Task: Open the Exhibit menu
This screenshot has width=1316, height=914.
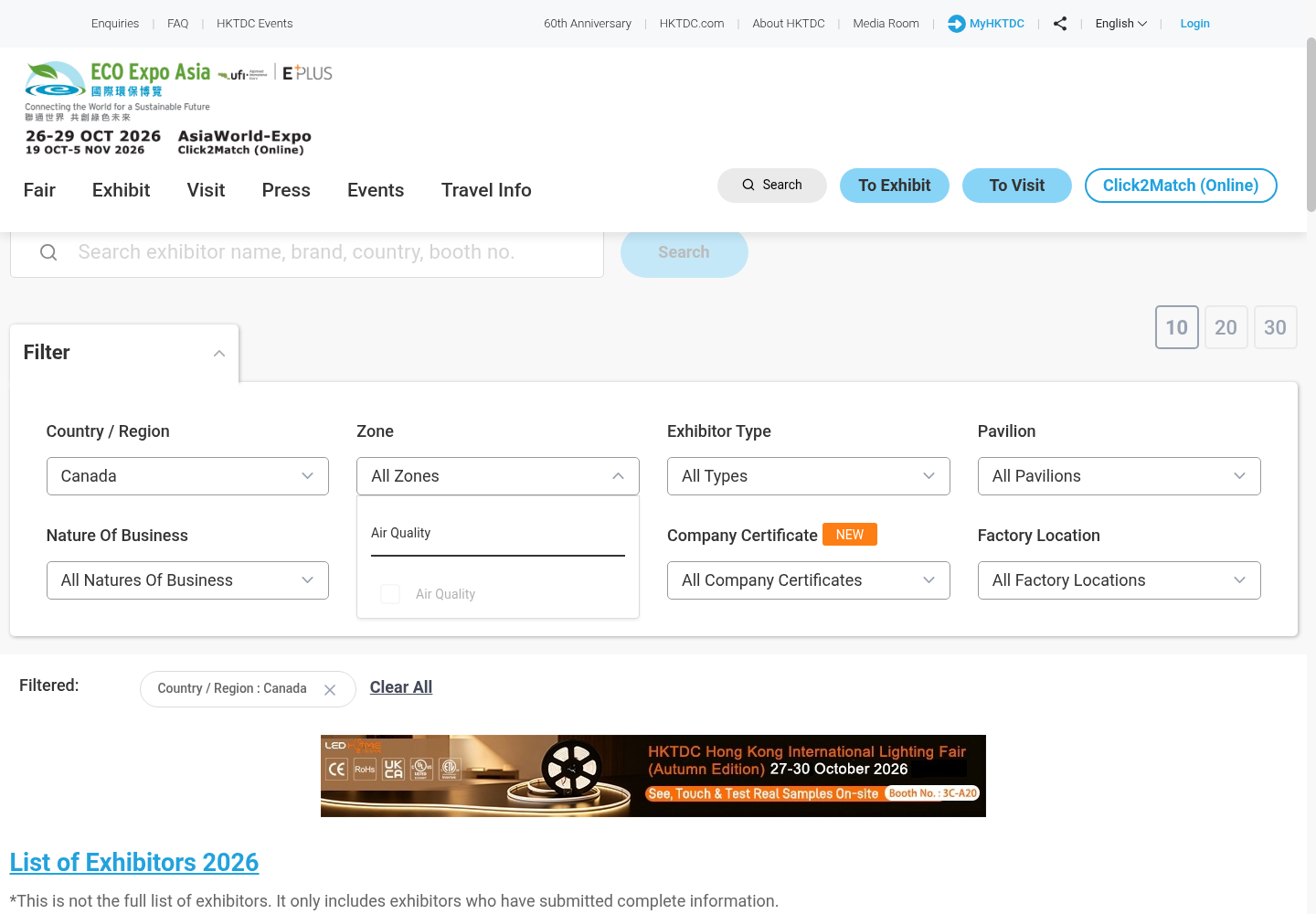Action: 121,190
